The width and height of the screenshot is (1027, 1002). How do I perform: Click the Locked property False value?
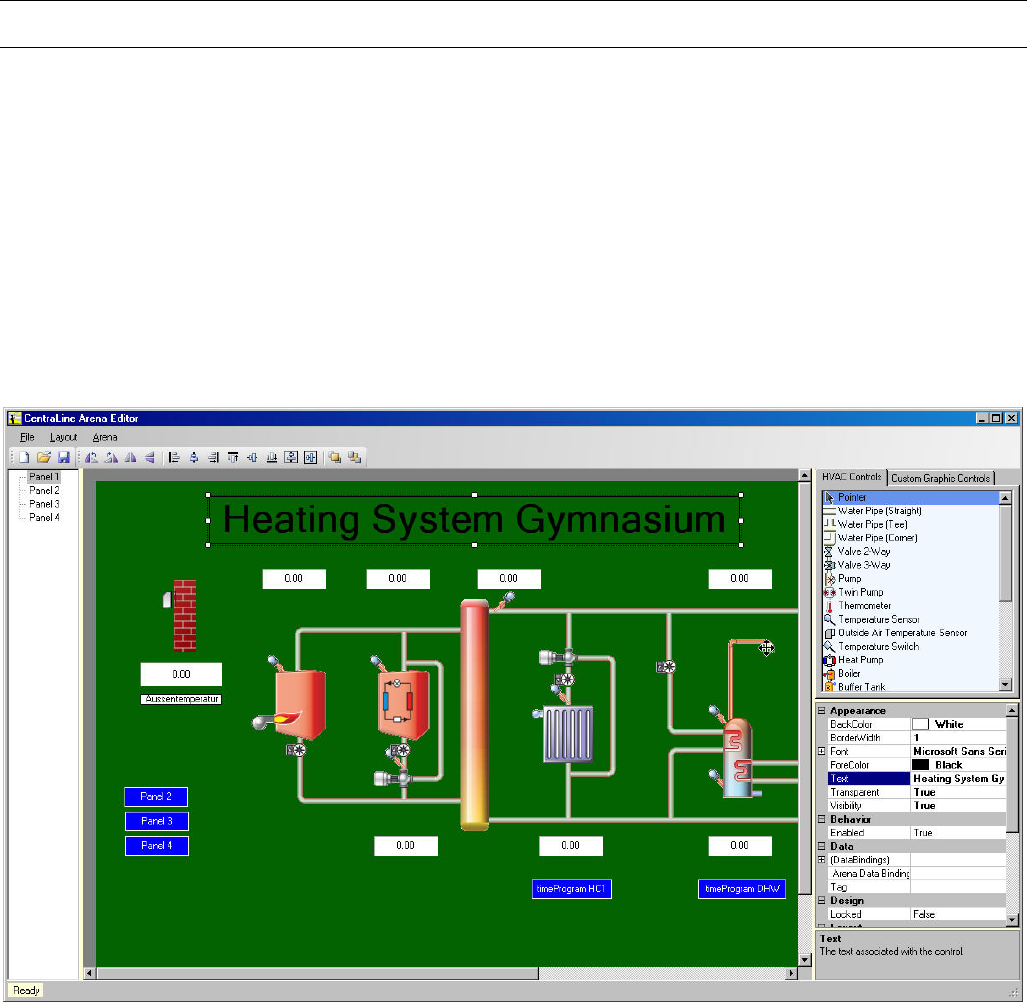[x=957, y=914]
